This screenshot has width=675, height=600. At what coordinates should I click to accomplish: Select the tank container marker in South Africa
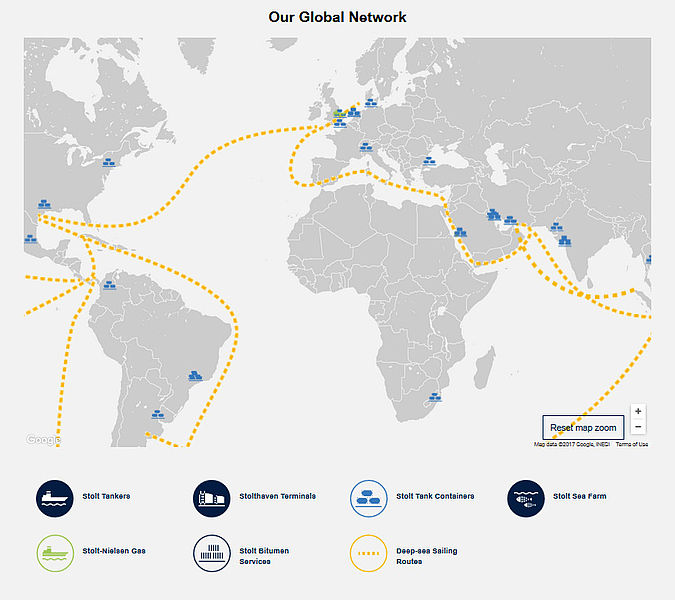[435, 397]
